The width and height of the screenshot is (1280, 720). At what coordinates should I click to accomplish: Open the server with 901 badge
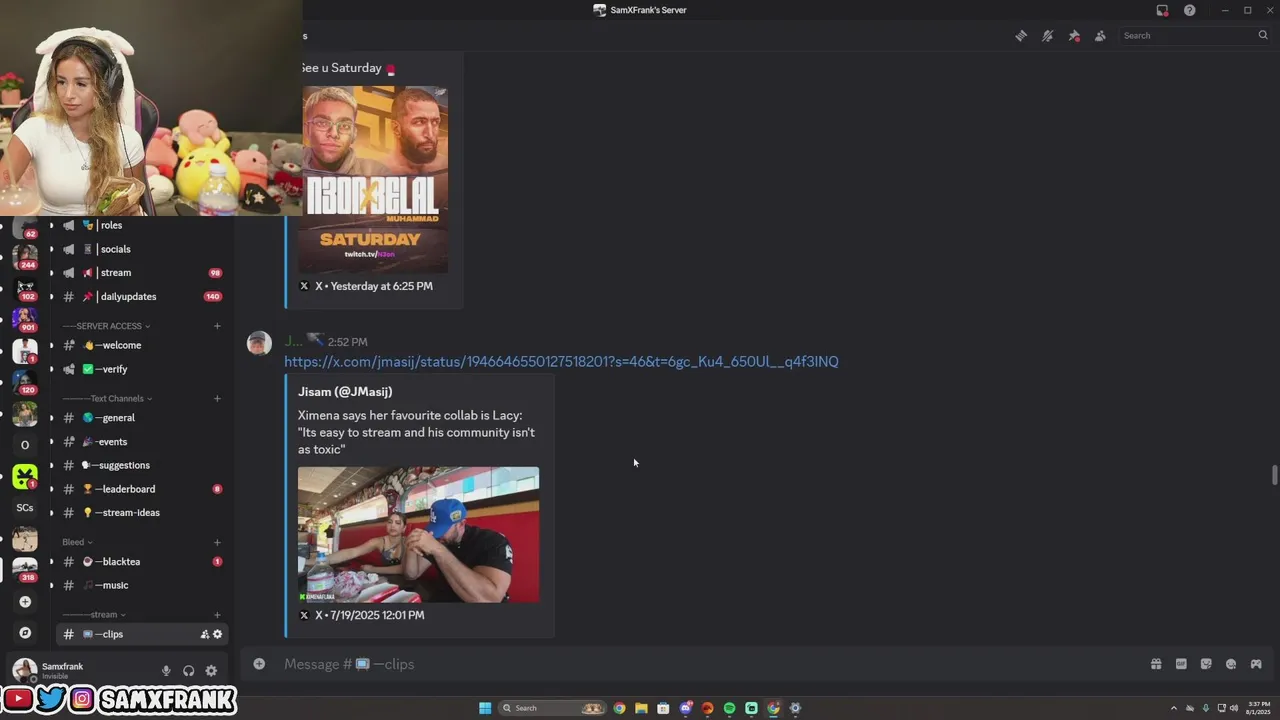pyautogui.click(x=25, y=319)
